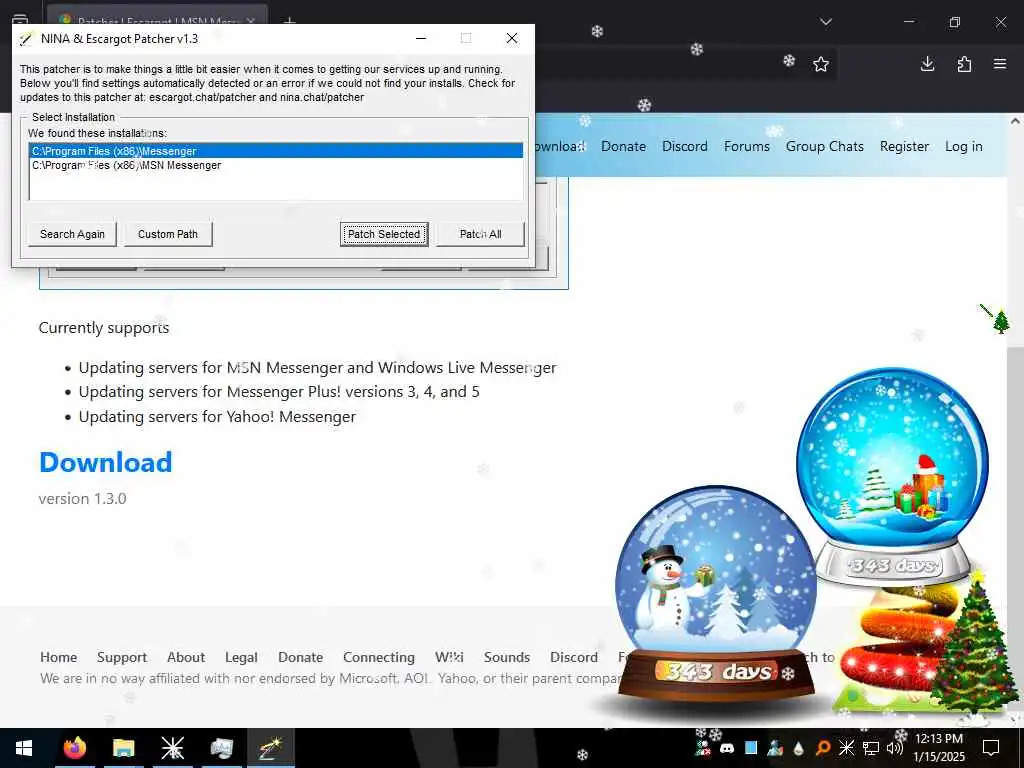Click the Patch All button

click(480, 234)
